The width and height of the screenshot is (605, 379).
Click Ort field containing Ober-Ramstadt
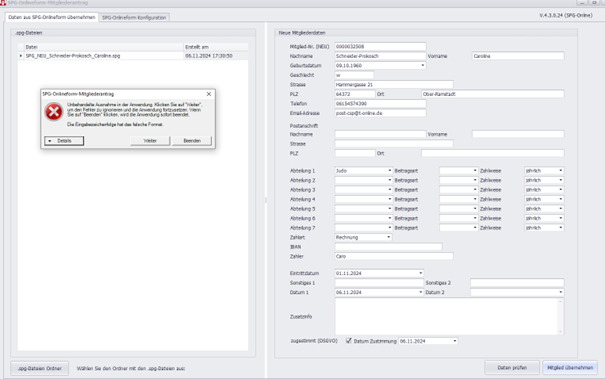493,94
